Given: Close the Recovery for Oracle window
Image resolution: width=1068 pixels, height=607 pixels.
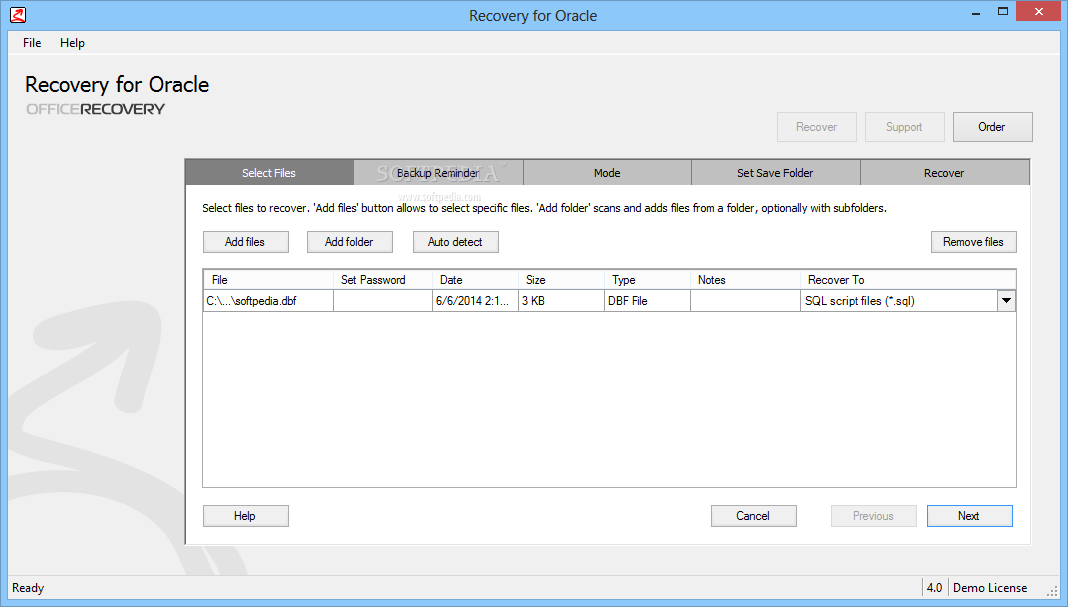Looking at the screenshot, I should tap(1038, 12).
